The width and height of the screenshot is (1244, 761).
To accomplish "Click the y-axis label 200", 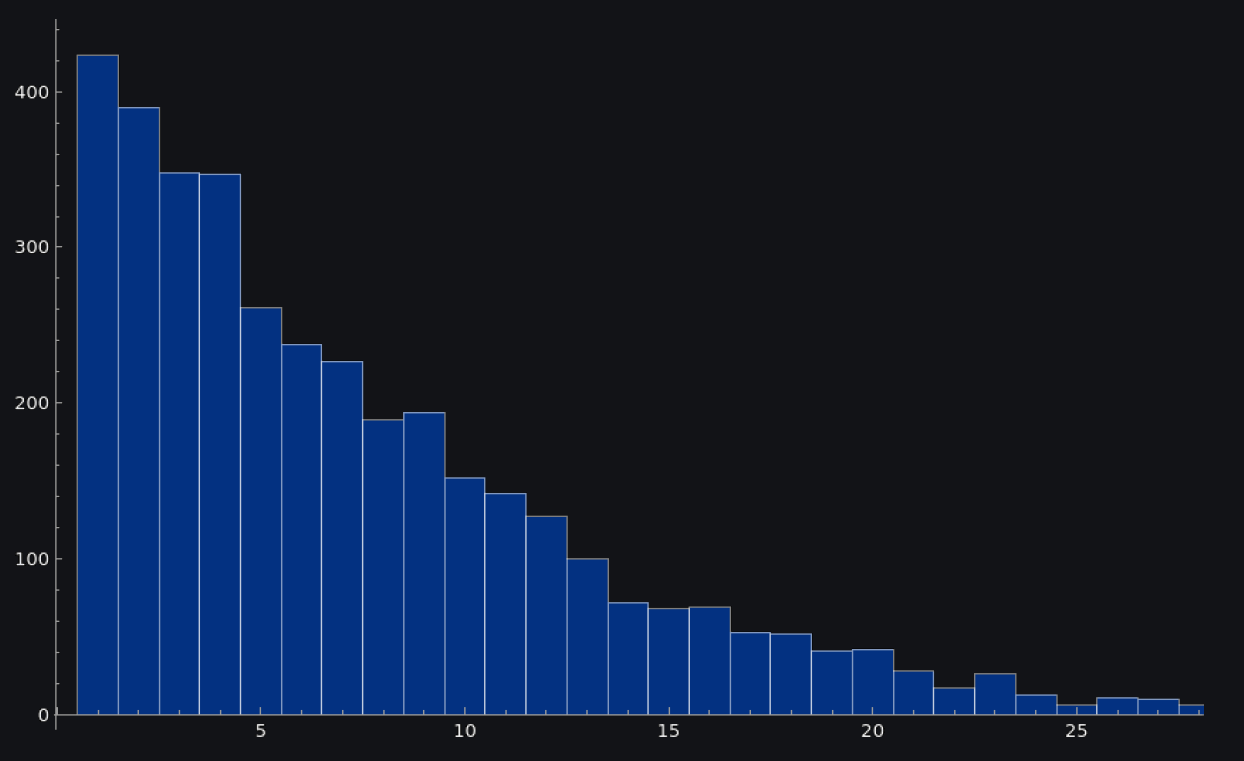I will pos(31,403).
